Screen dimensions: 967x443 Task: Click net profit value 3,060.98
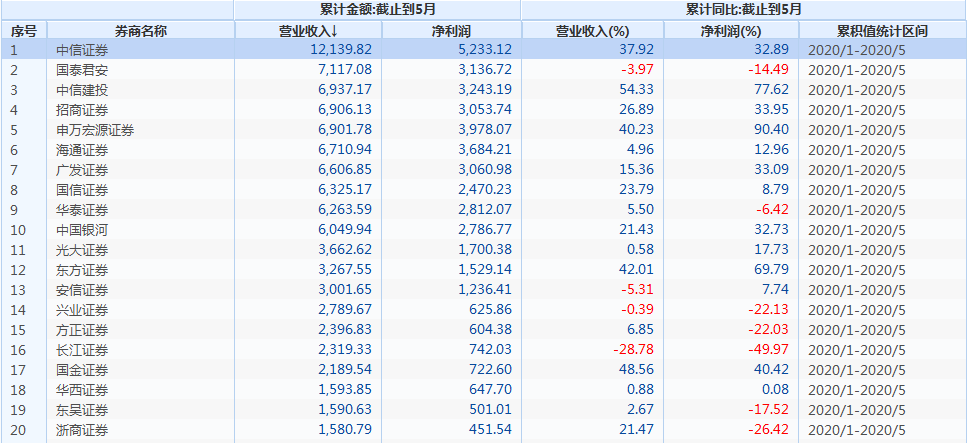pos(484,170)
